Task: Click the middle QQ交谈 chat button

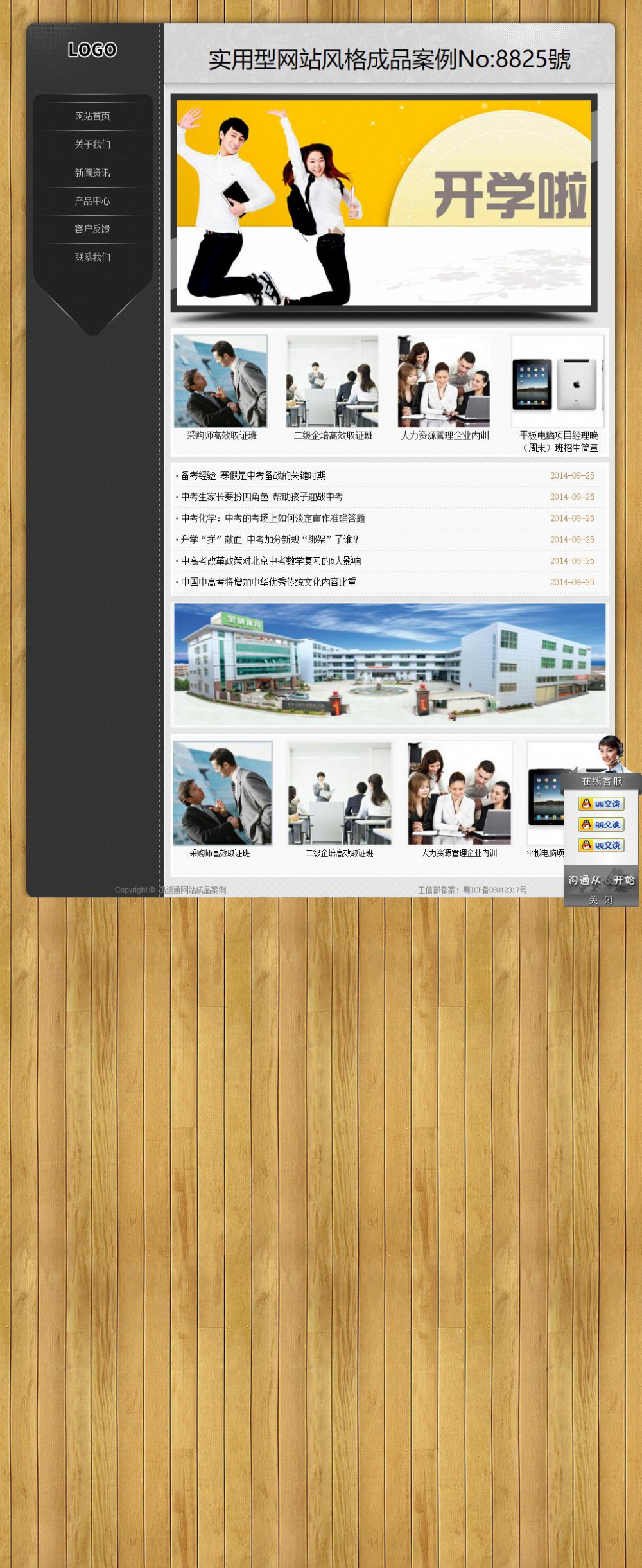Action: (x=601, y=824)
